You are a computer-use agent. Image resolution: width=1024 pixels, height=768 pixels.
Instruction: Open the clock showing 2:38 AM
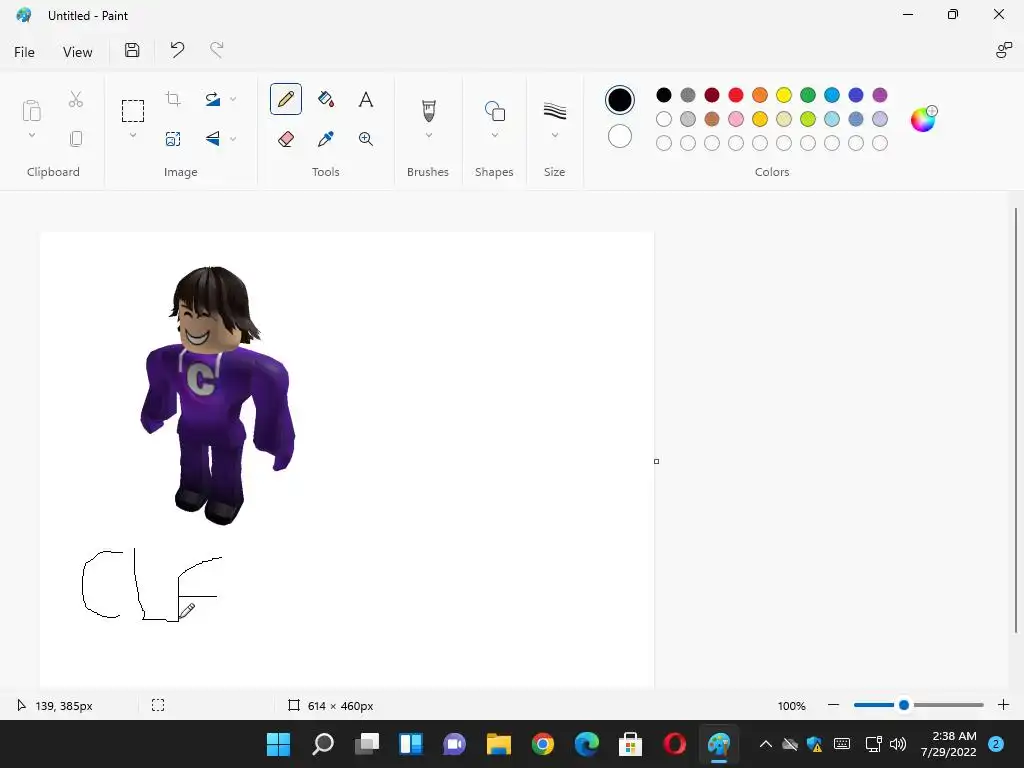coord(948,744)
